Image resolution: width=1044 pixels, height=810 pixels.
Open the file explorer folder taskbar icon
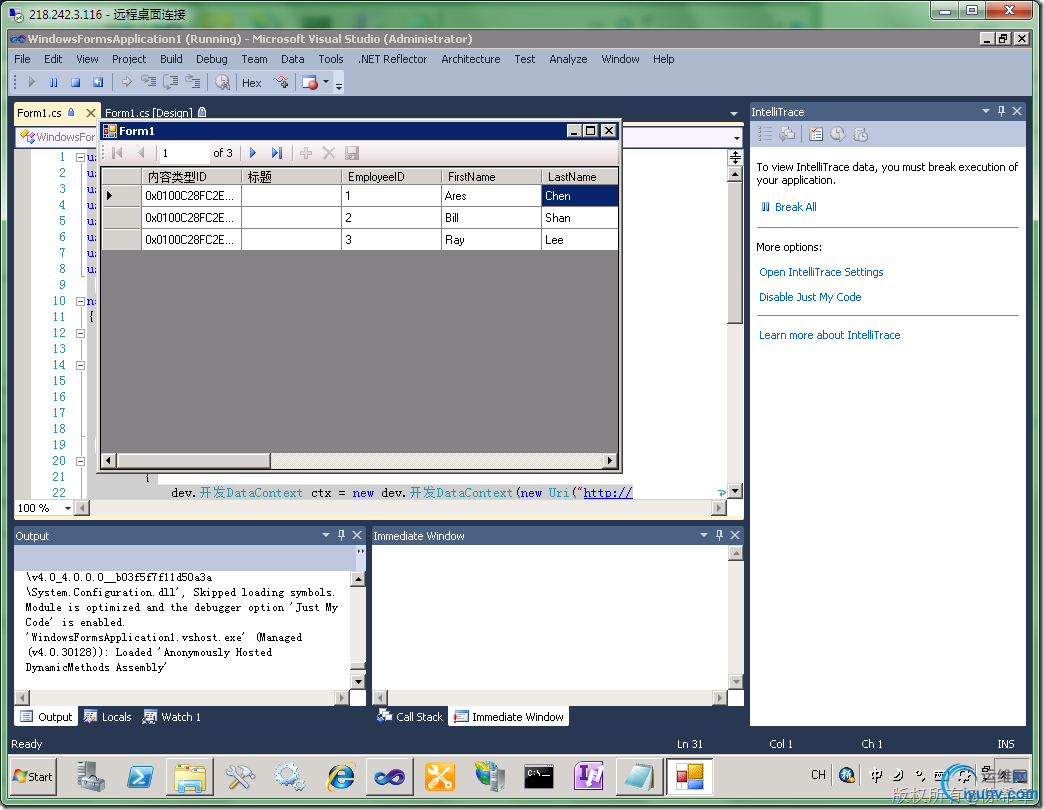[190, 777]
